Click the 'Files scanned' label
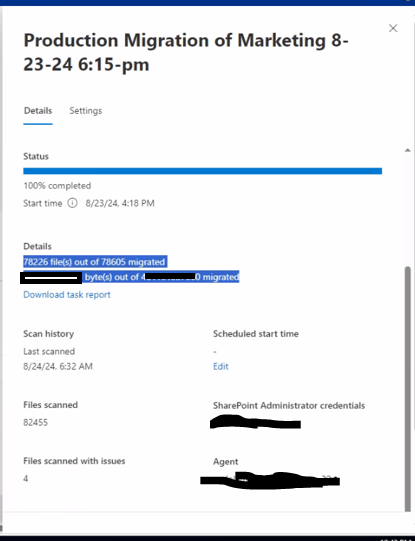Image resolution: width=415 pixels, height=541 pixels. [x=50, y=405]
